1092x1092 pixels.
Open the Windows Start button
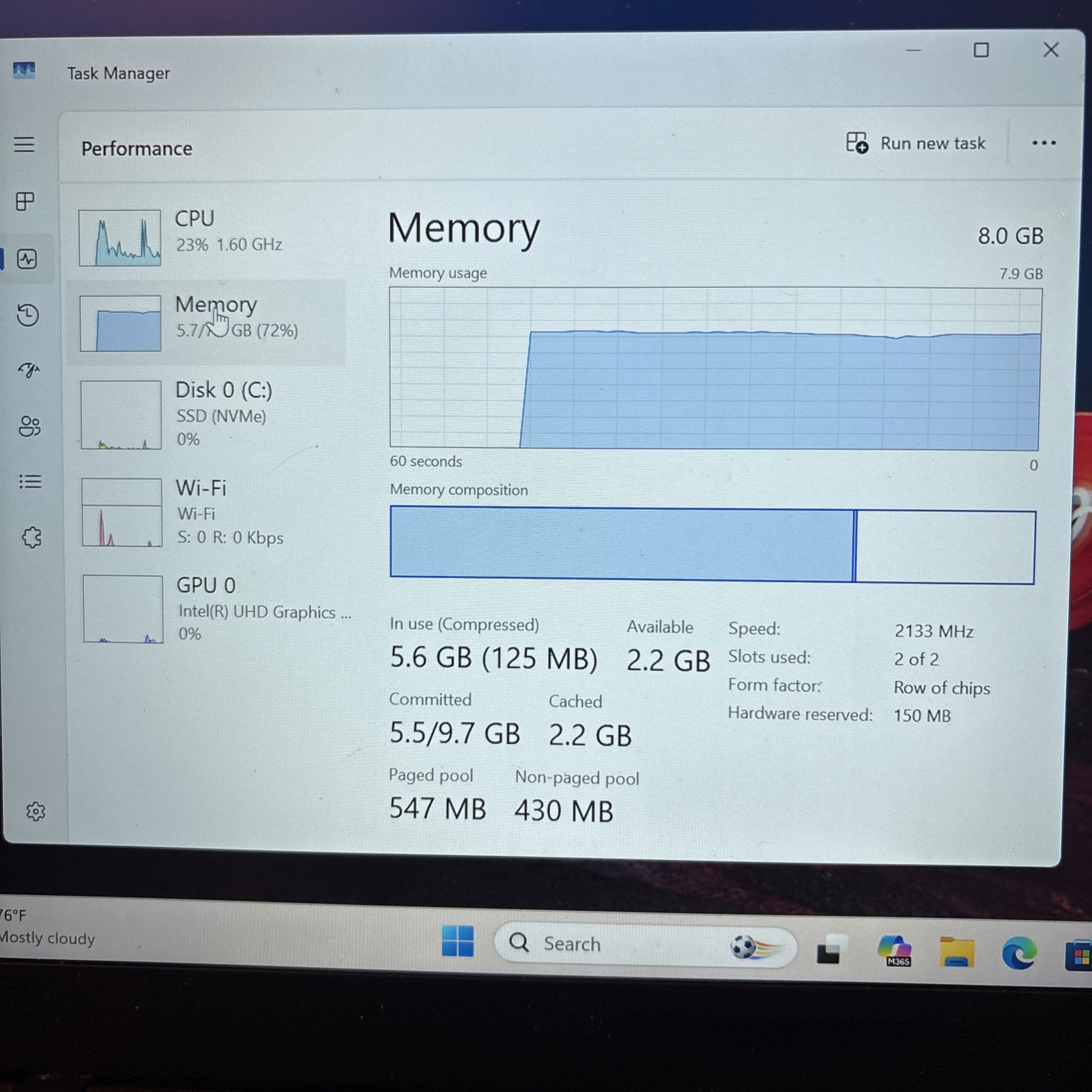pos(457,941)
